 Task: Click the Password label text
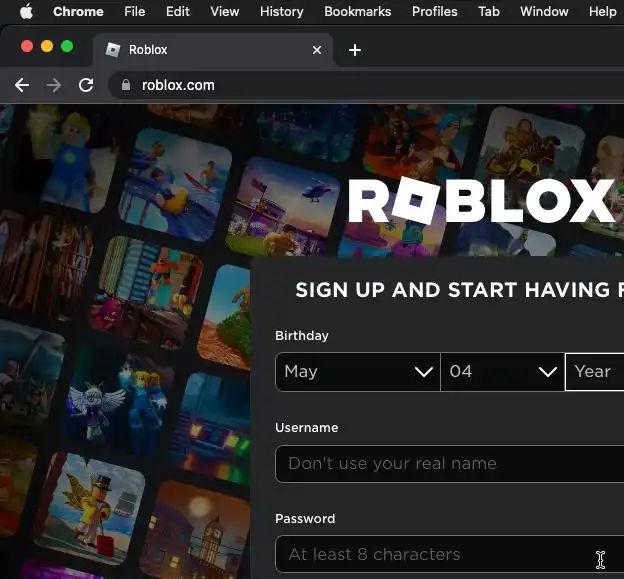click(x=305, y=519)
